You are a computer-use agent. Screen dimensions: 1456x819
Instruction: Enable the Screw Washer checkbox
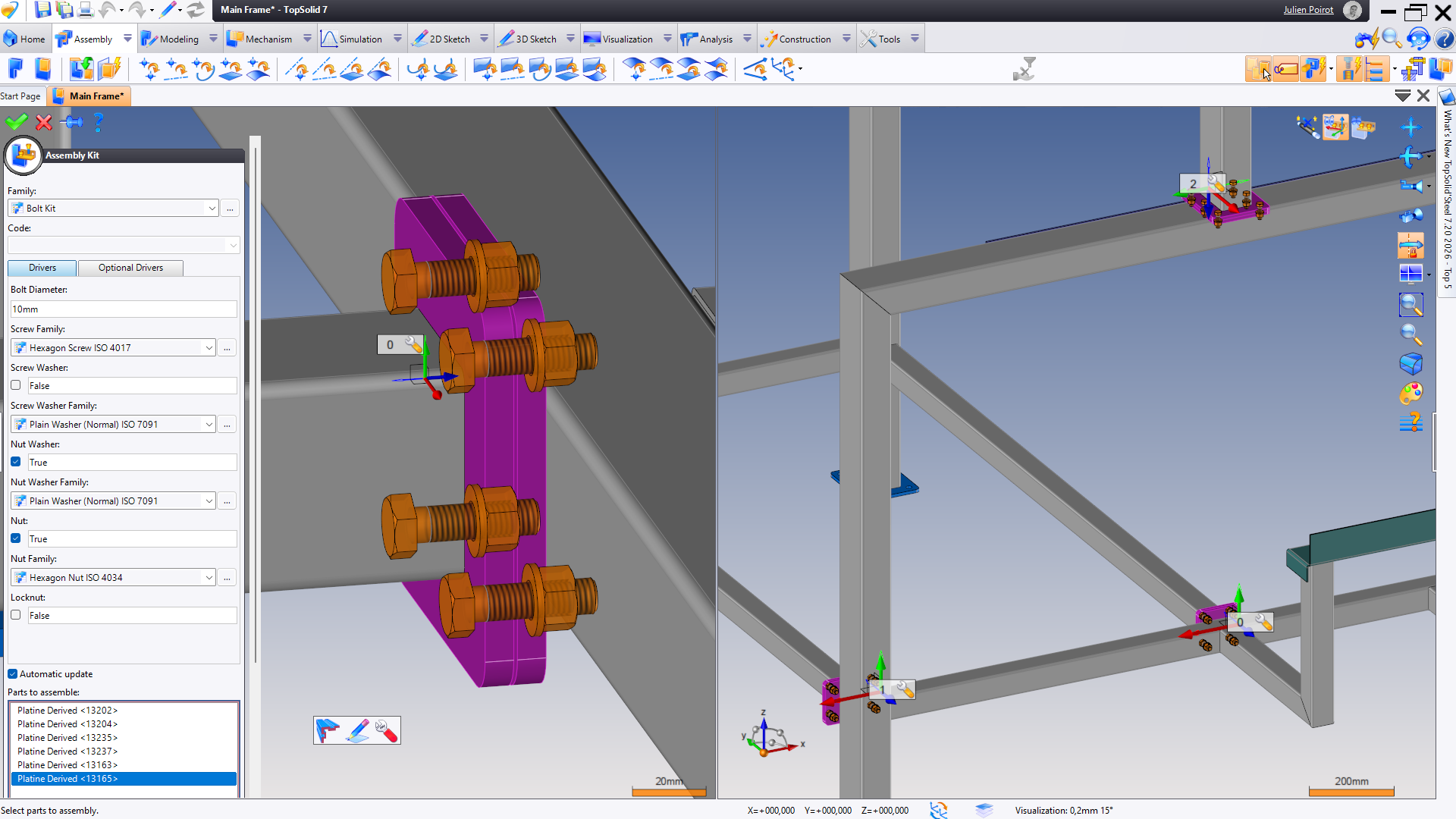click(x=16, y=385)
